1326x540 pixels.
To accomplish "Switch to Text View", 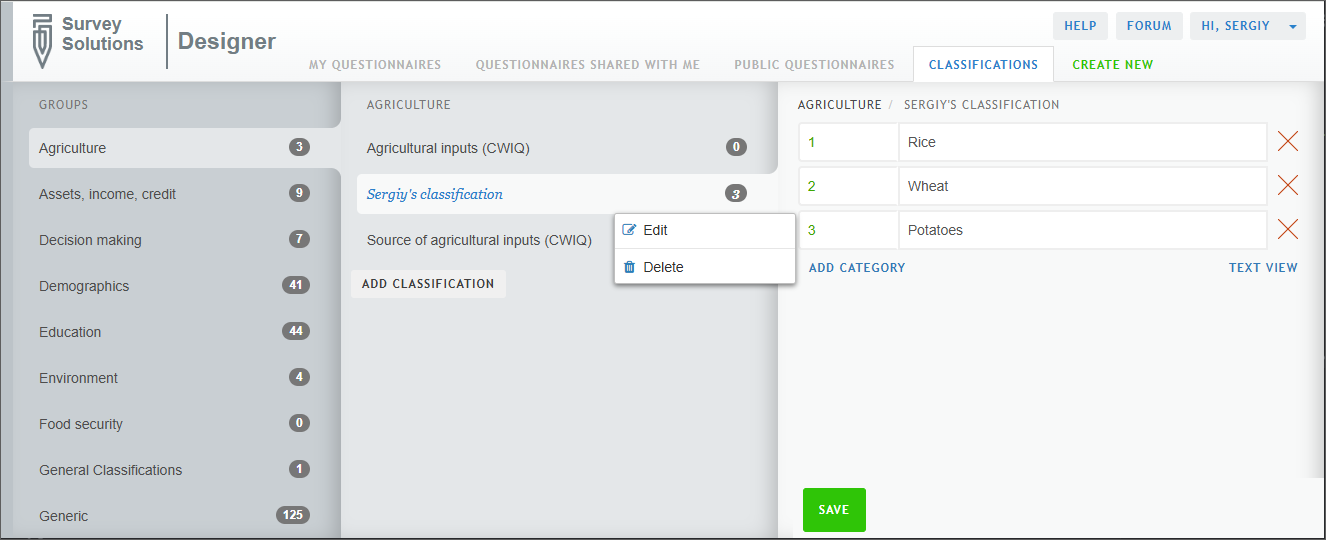I will click(1263, 268).
